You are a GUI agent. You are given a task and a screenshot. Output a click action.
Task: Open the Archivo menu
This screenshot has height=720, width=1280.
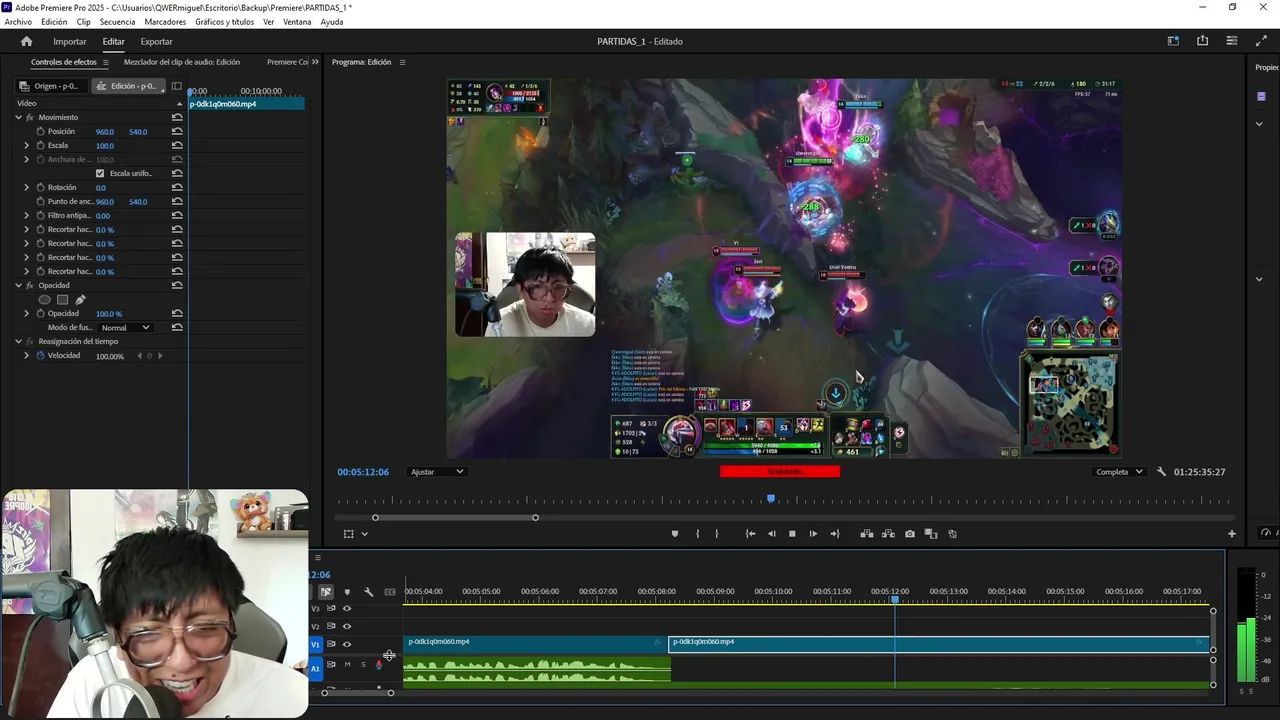point(18,22)
